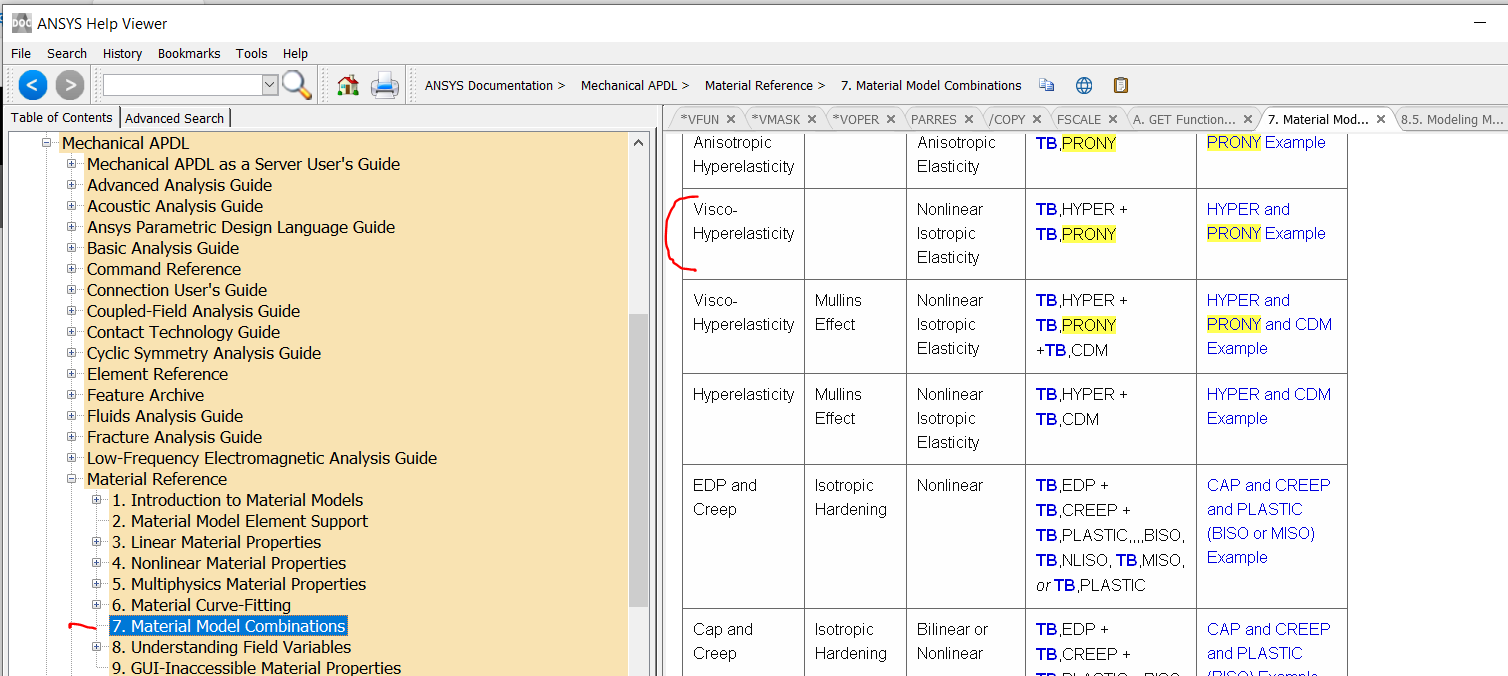Expand Command Reference tree node
The height and width of the screenshot is (676, 1508).
point(71,269)
